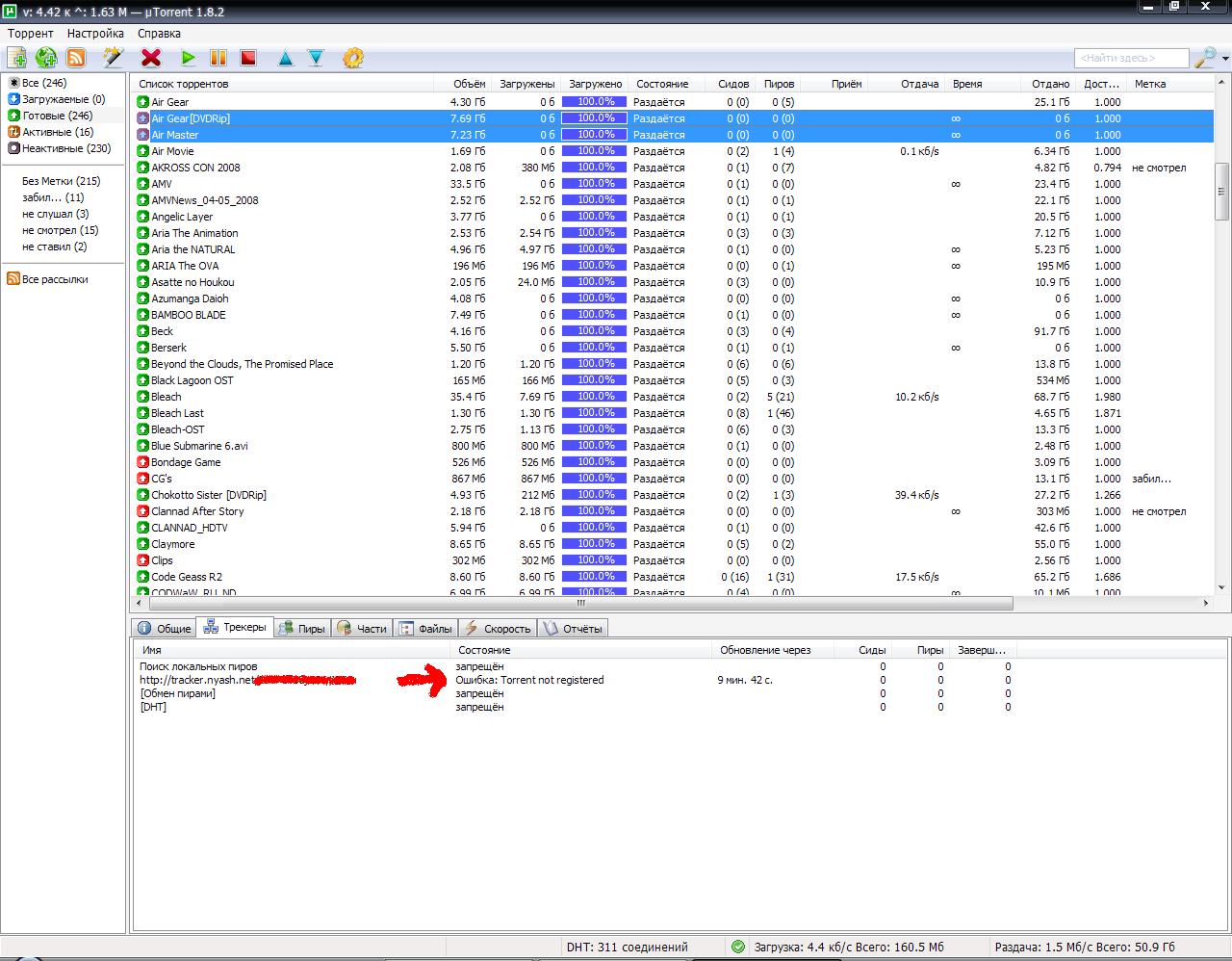Click the Beck 100.0% progress bar

click(595, 331)
